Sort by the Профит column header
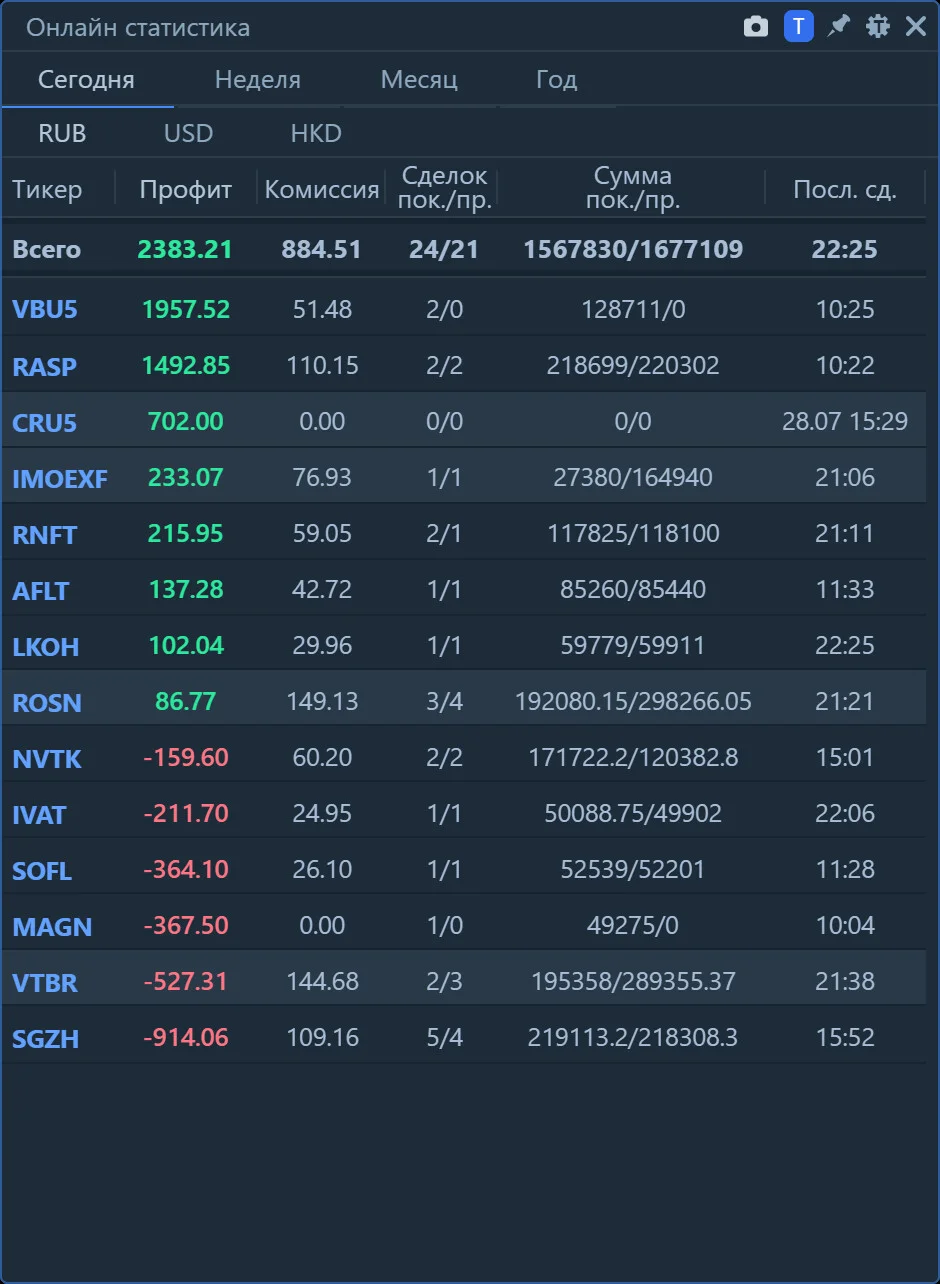This screenshot has width=940, height=1284. tap(186, 189)
